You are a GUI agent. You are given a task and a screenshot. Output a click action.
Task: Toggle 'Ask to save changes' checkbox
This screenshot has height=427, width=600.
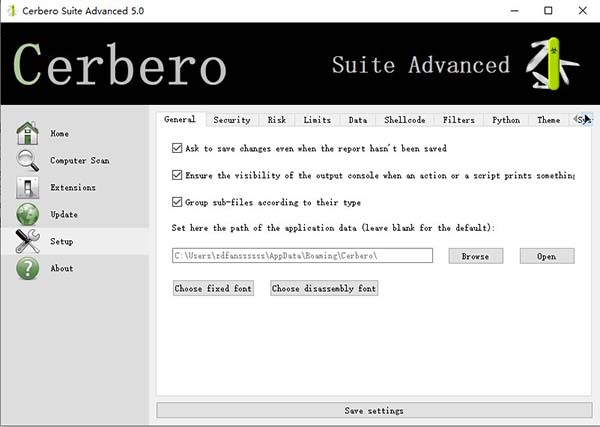coord(177,148)
